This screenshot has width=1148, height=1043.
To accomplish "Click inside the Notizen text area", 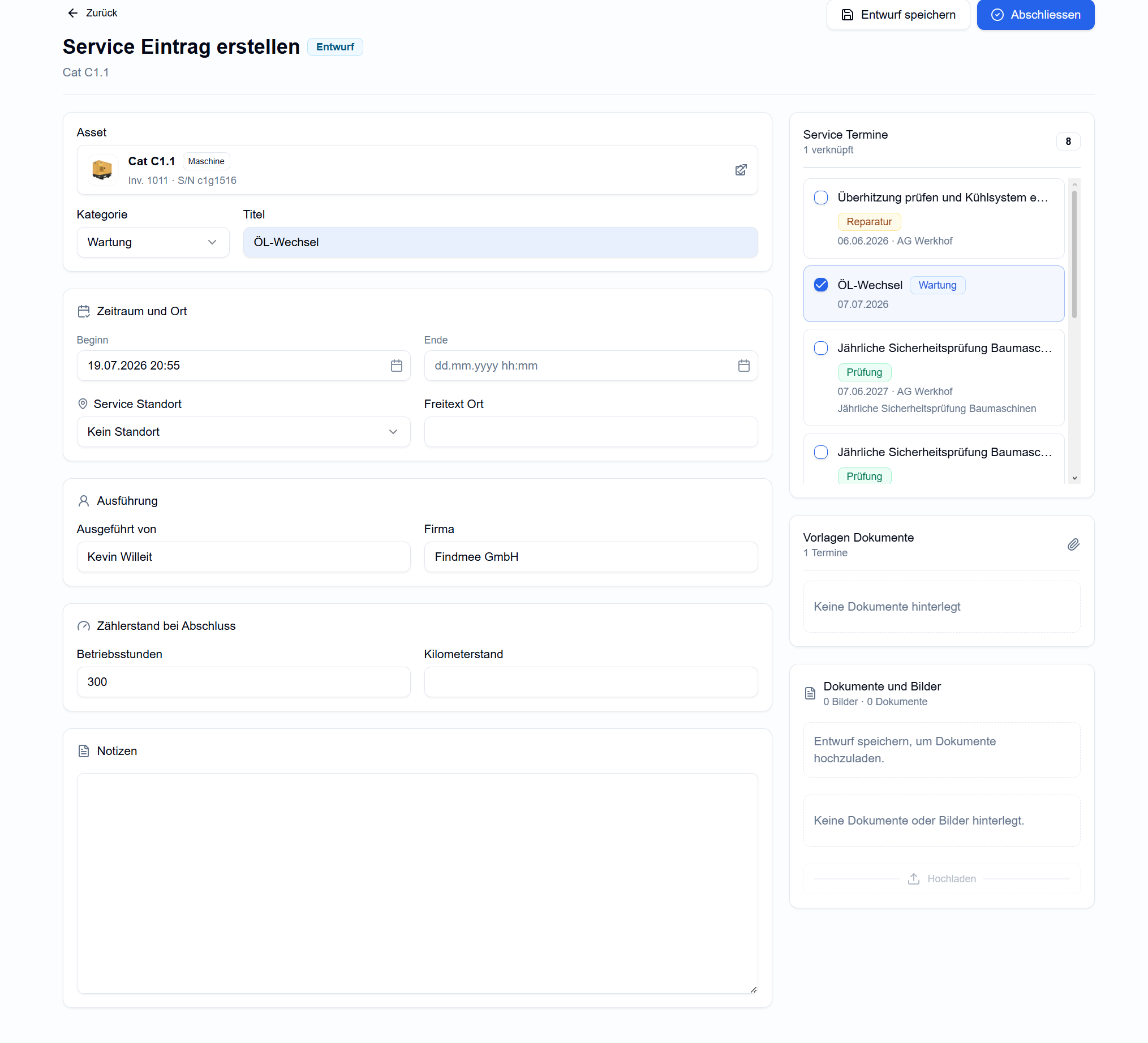I will point(417,883).
